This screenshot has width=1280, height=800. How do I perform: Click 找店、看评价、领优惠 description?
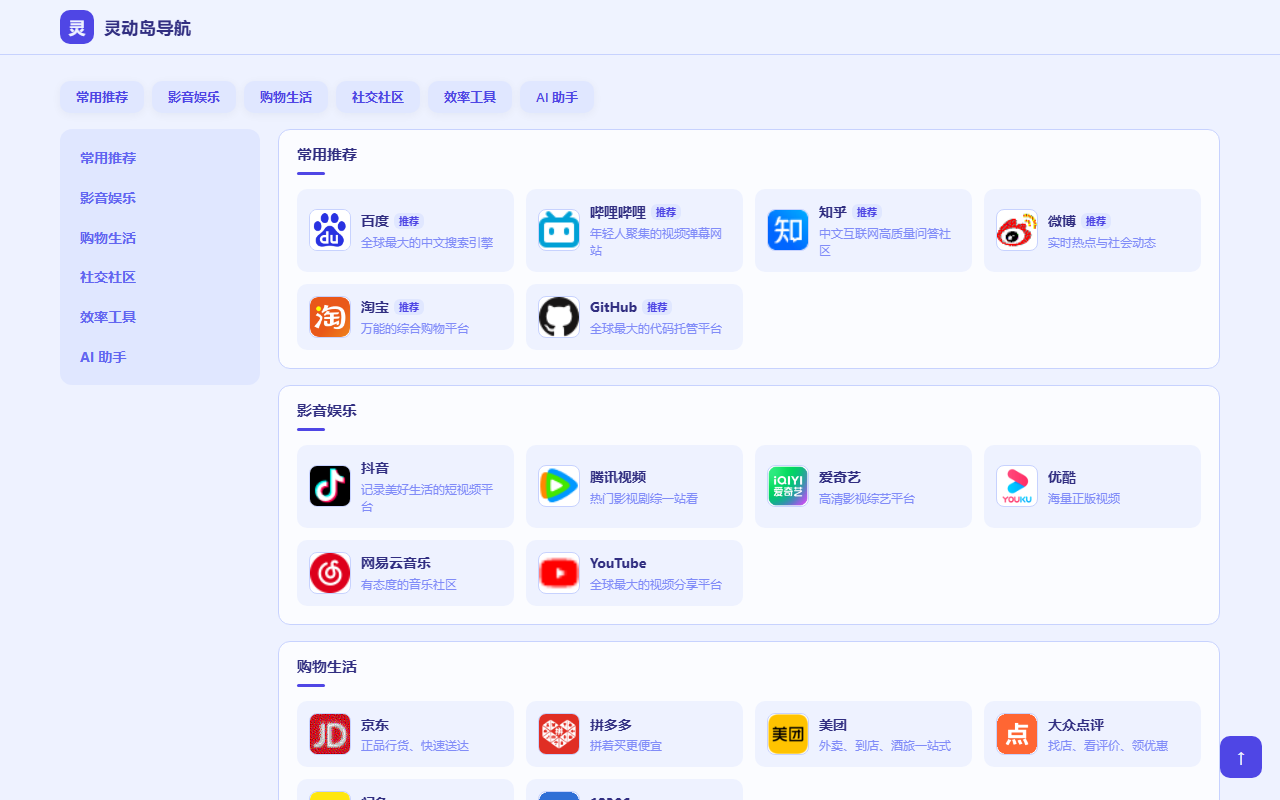(1108, 745)
